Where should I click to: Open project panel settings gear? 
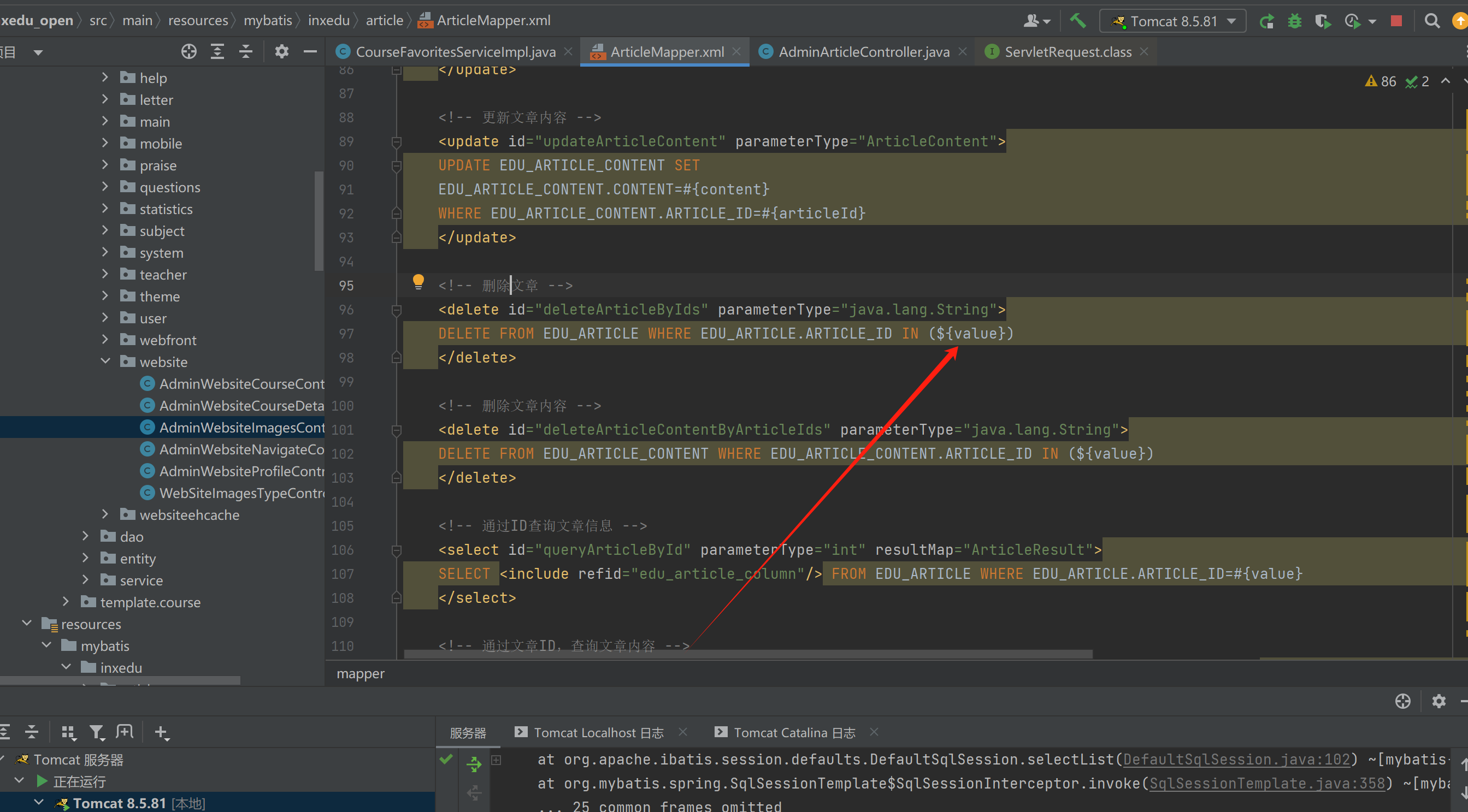pos(281,52)
